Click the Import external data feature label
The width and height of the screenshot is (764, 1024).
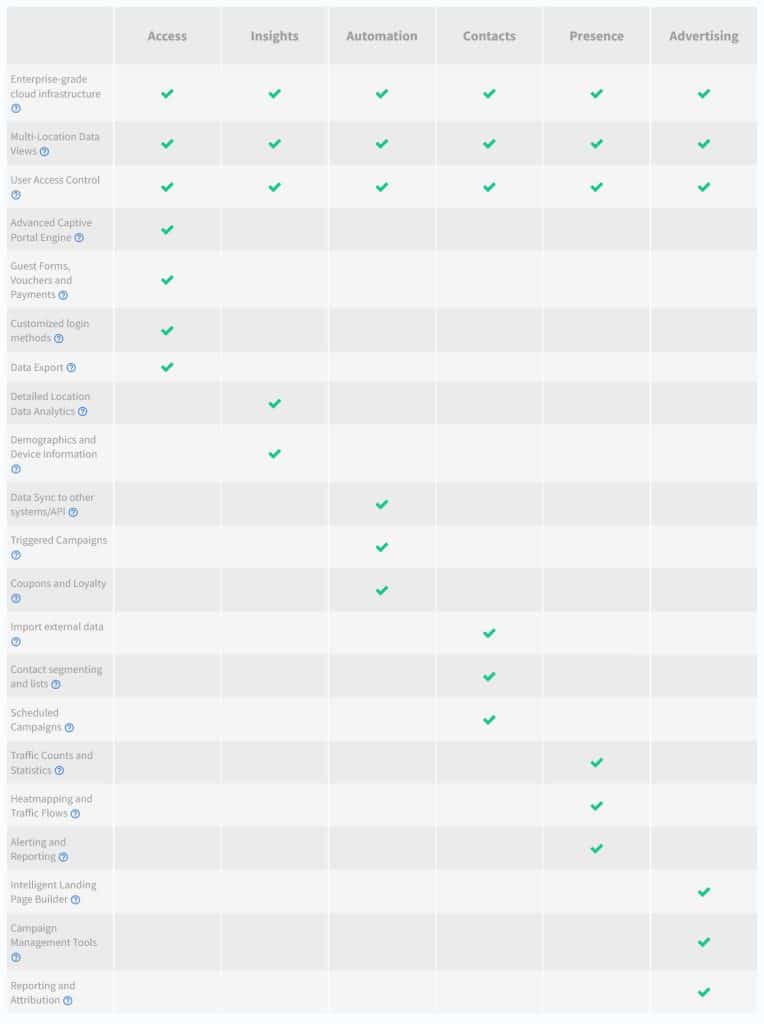pyautogui.click(x=57, y=627)
